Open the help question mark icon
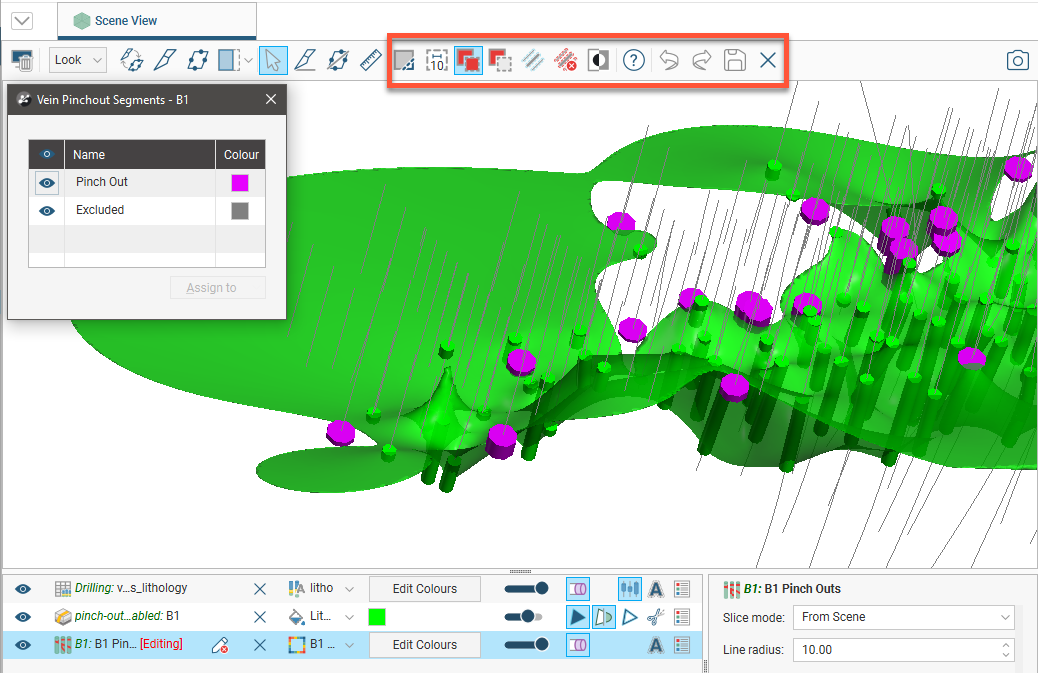Viewport: 1038px width, 673px height. 633,60
